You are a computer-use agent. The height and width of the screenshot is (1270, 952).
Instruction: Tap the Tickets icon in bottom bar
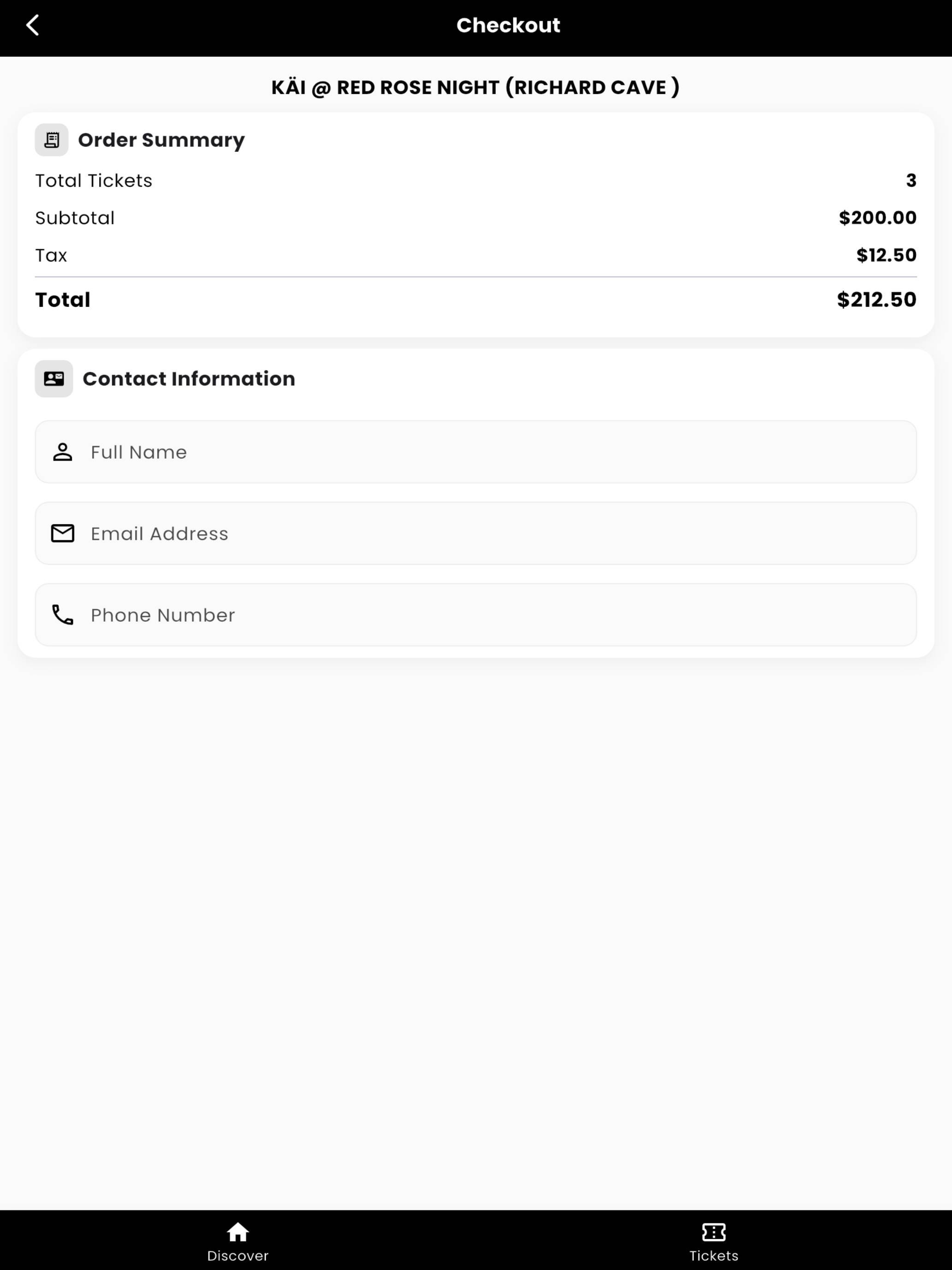point(714,1232)
